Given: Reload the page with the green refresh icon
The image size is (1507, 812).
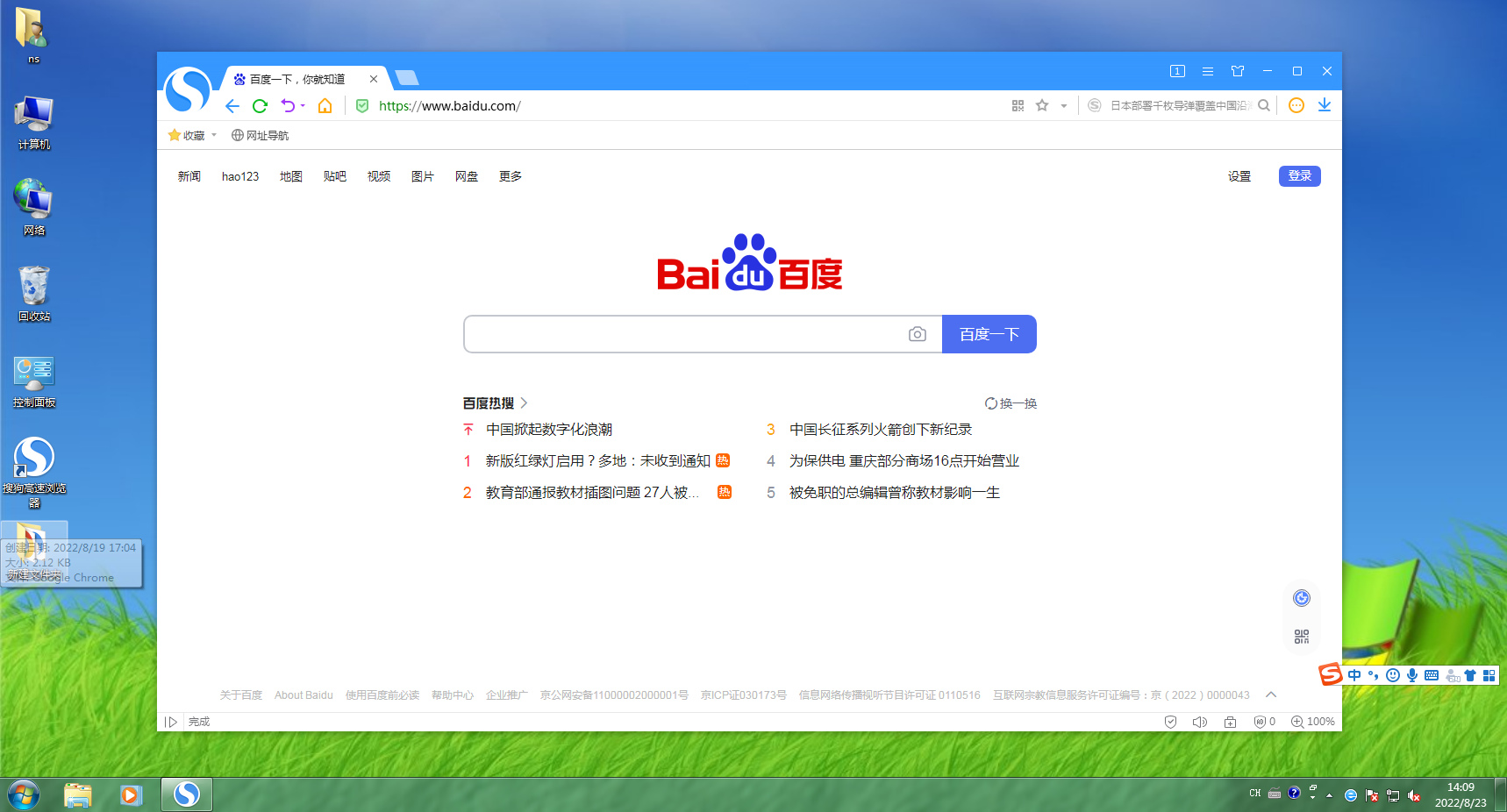Looking at the screenshot, I should 260,106.
